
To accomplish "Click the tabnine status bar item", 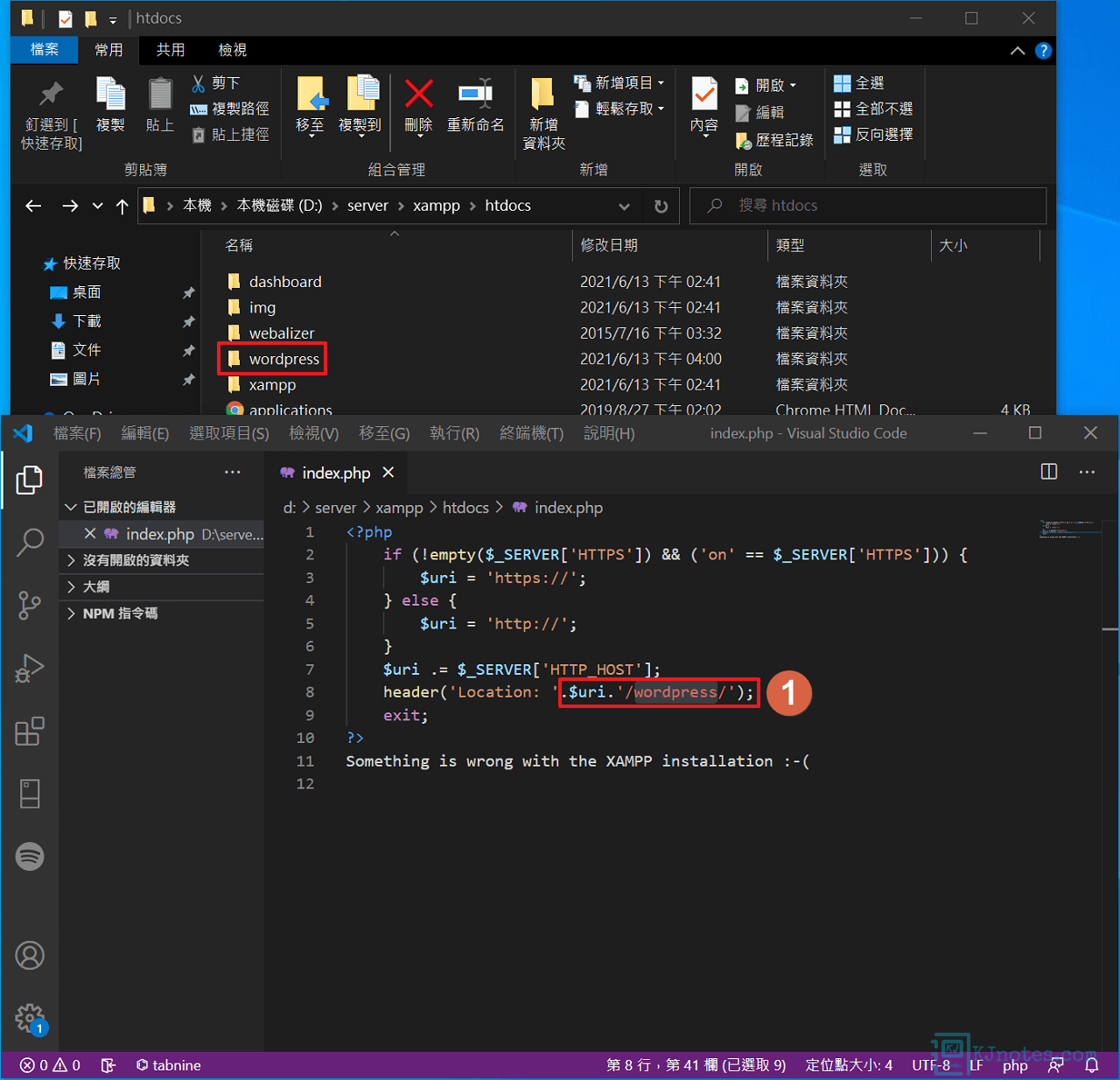I will click(x=168, y=1065).
